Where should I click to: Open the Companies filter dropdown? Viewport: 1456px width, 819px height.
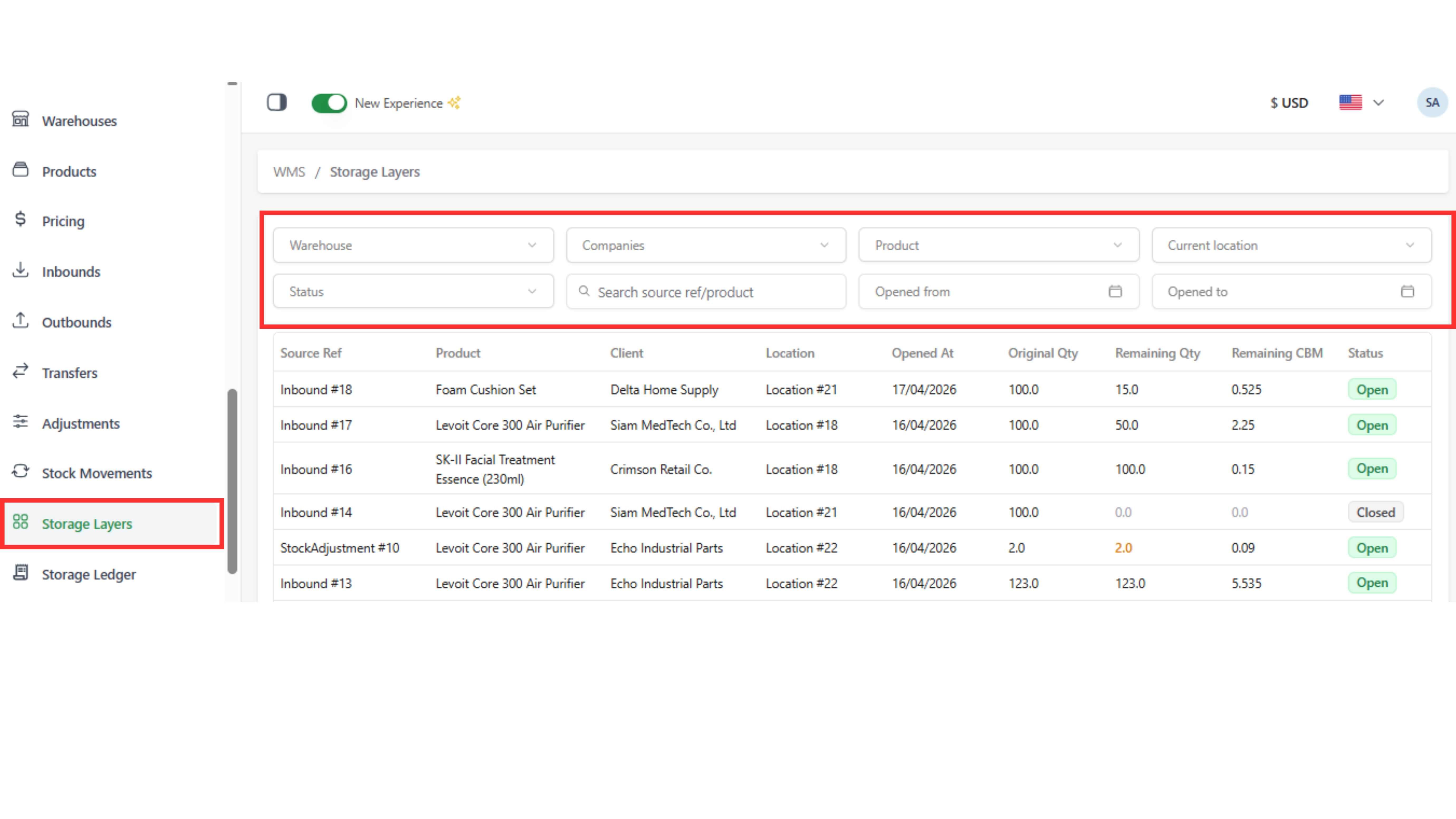705,245
